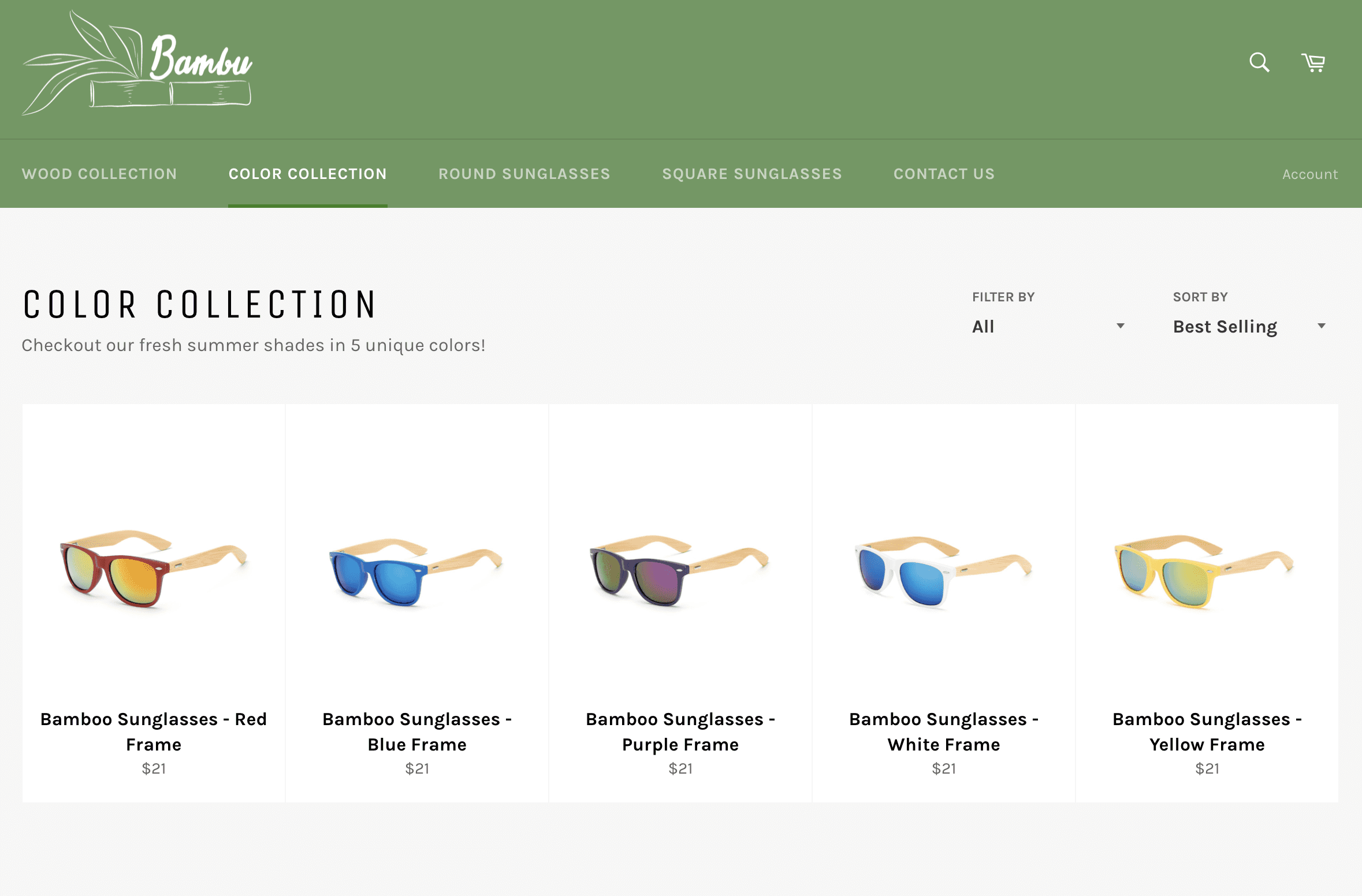
Task: Open red frame sunglasses image
Action: tap(154, 569)
